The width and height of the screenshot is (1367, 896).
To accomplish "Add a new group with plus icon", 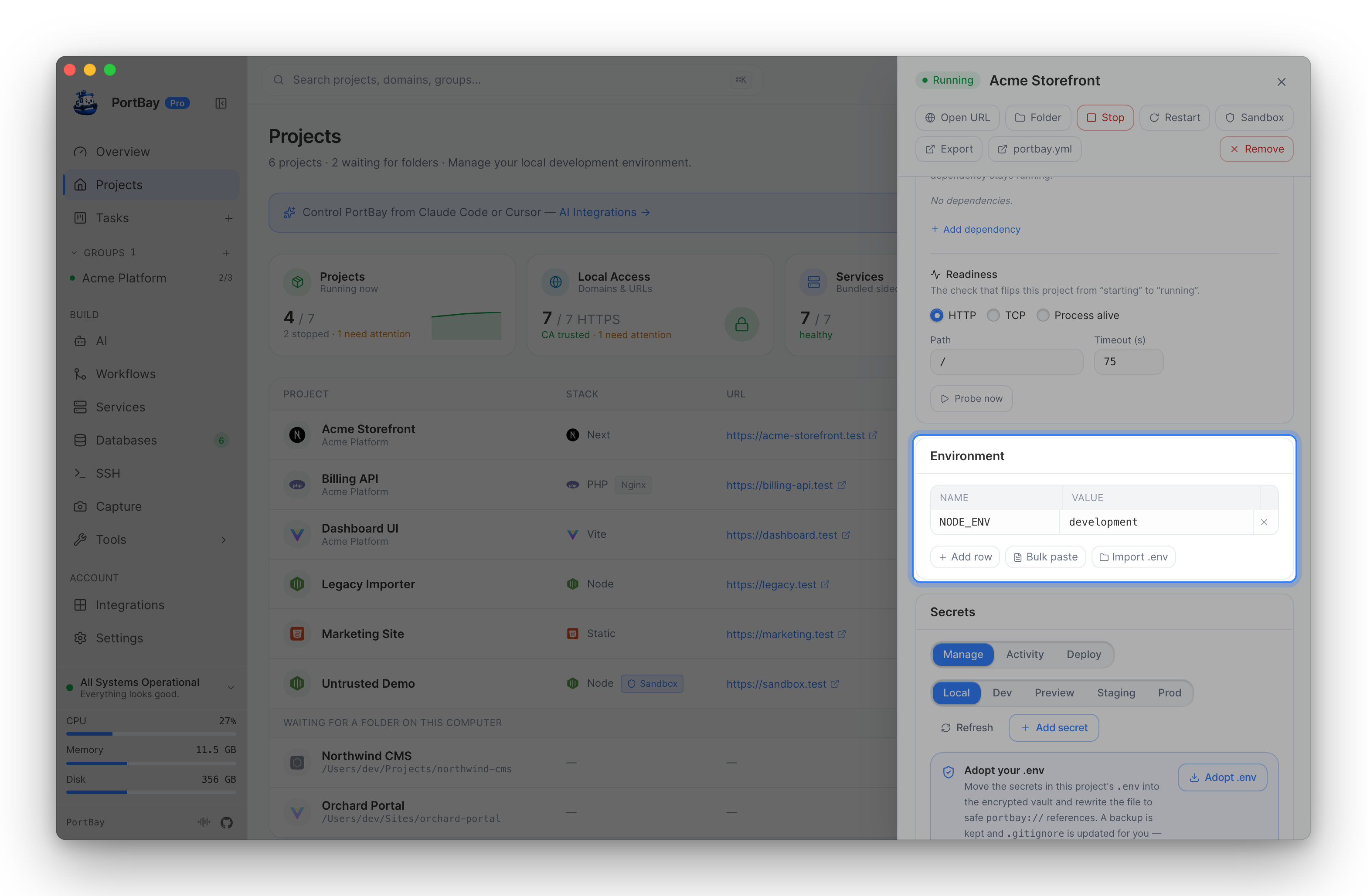I will coord(226,253).
